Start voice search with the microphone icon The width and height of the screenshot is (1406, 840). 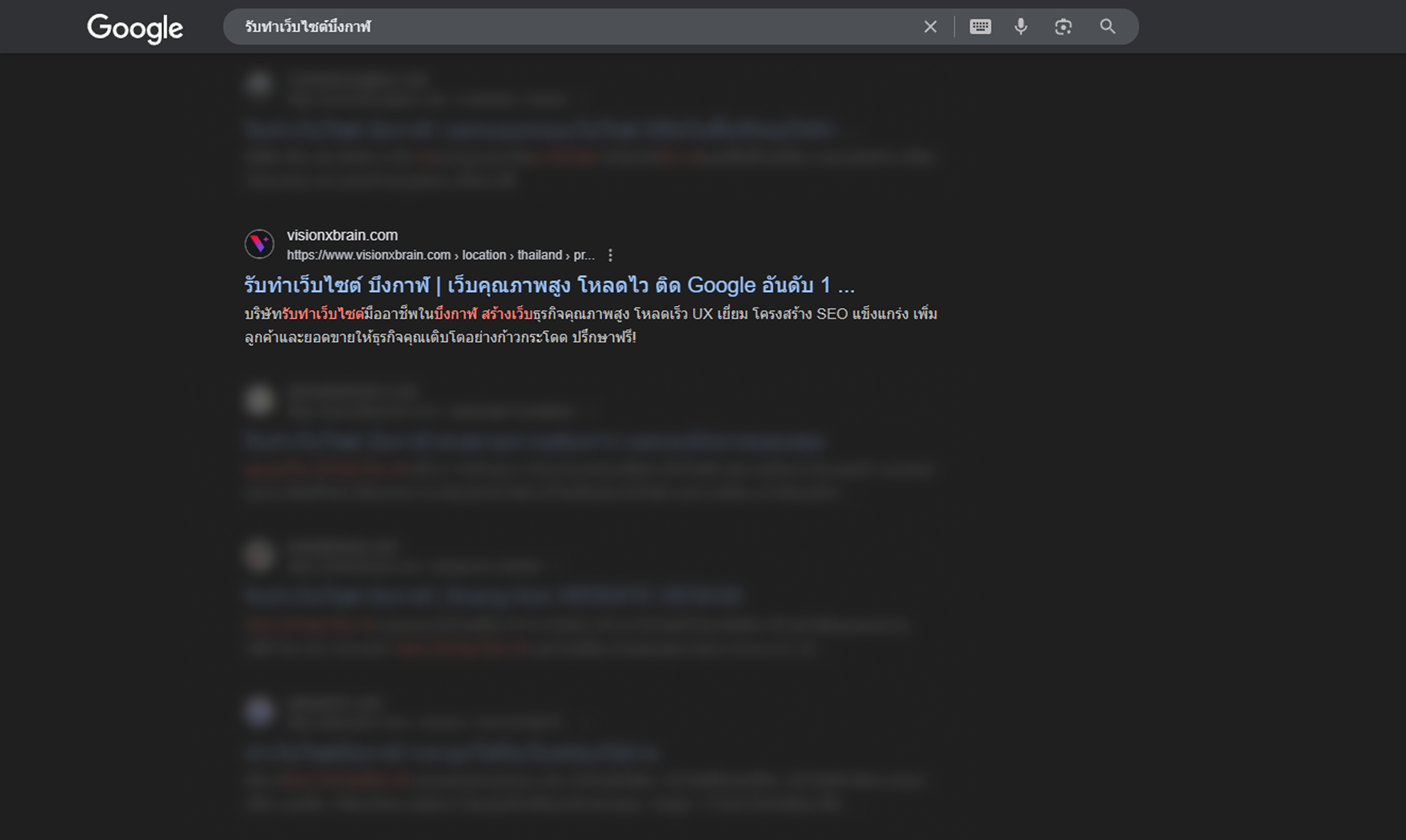tap(1020, 27)
